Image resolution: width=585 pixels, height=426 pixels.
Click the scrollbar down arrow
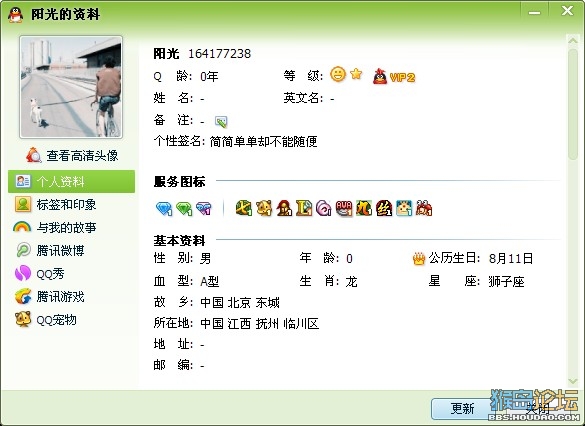coord(573,381)
